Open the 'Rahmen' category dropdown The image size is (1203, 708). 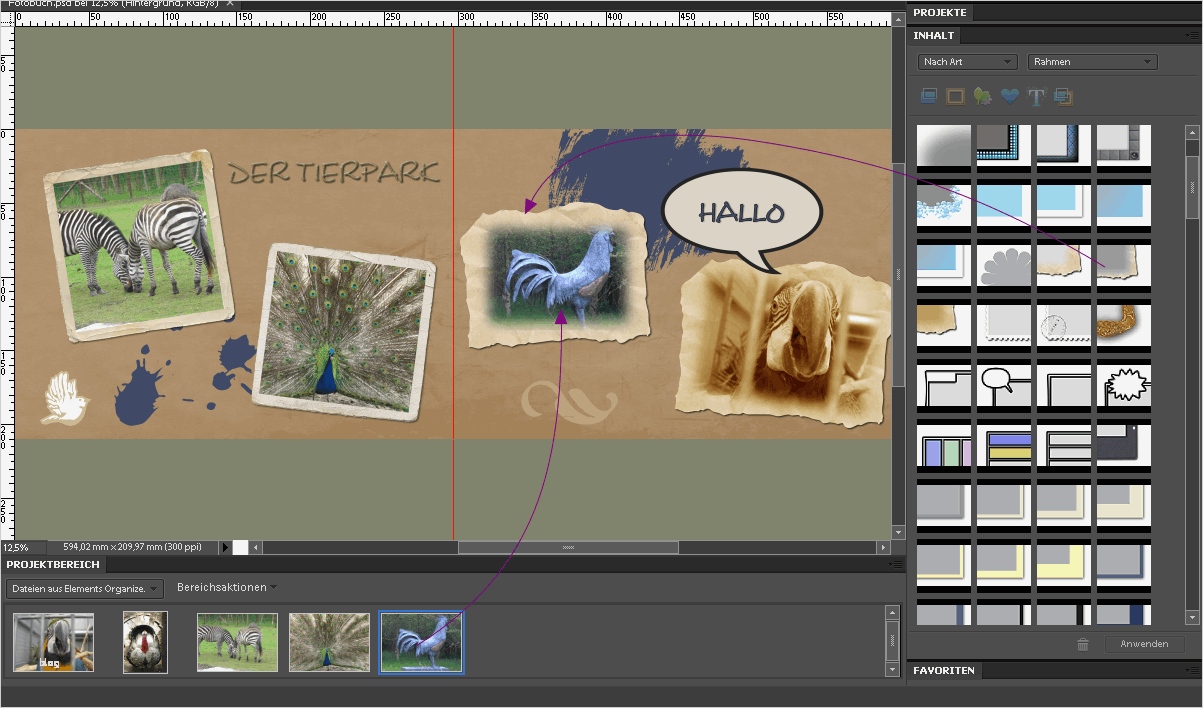[x=1092, y=62]
